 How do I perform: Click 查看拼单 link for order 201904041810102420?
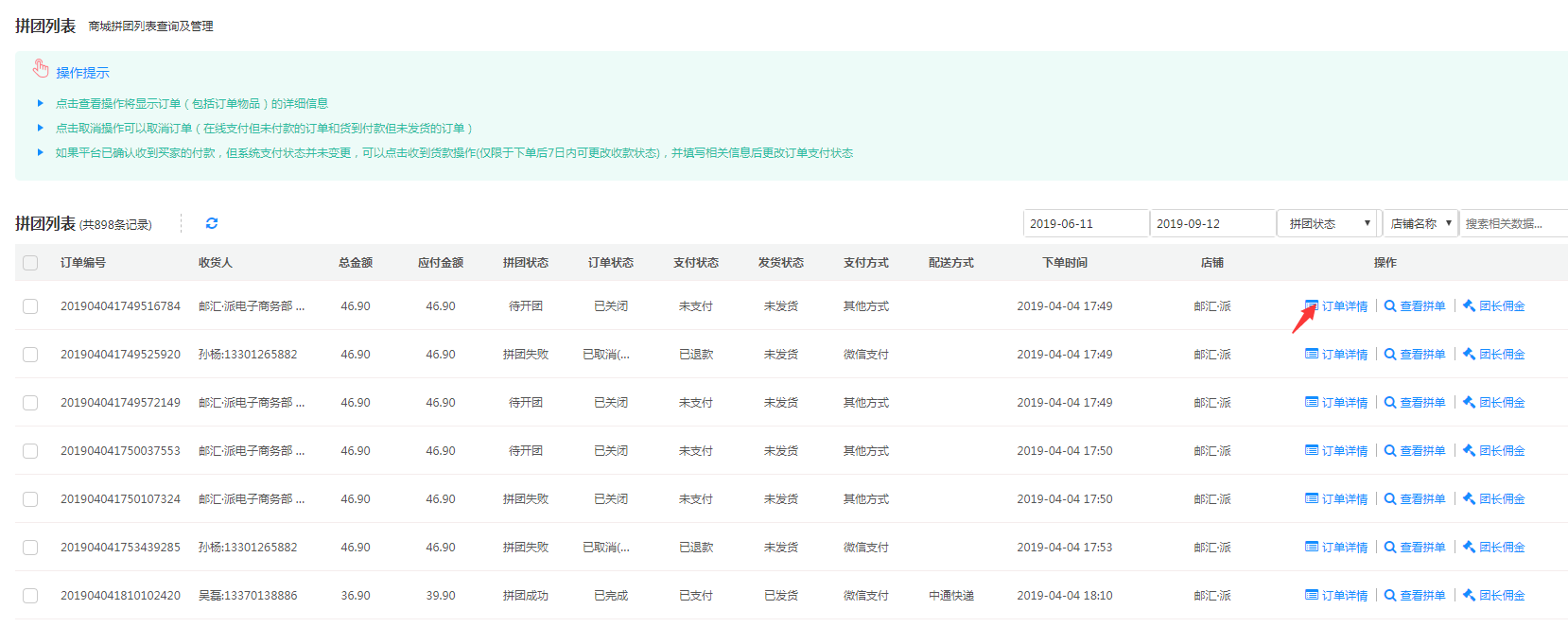point(1415,596)
